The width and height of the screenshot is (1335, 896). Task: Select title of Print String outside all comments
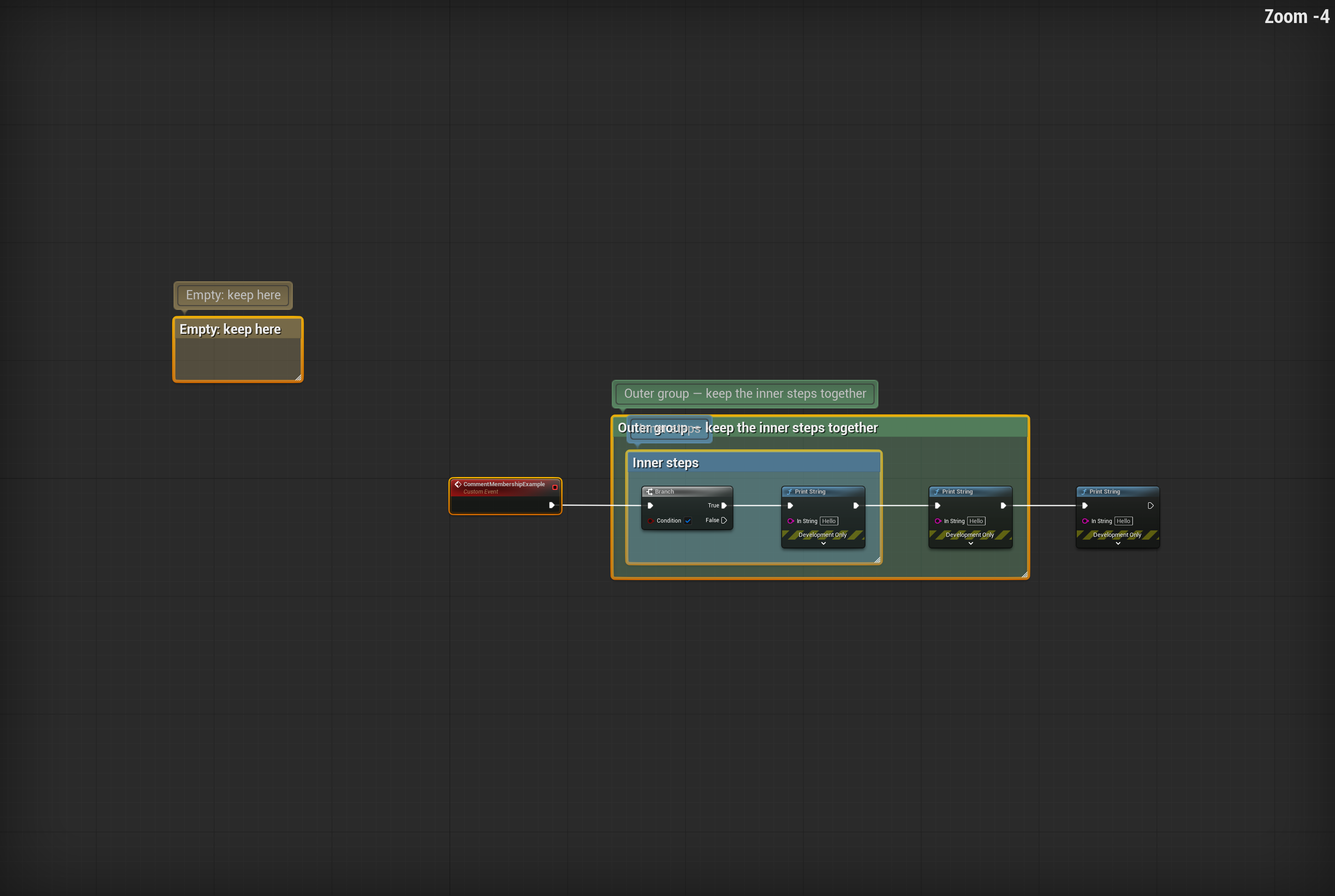pos(1105,491)
